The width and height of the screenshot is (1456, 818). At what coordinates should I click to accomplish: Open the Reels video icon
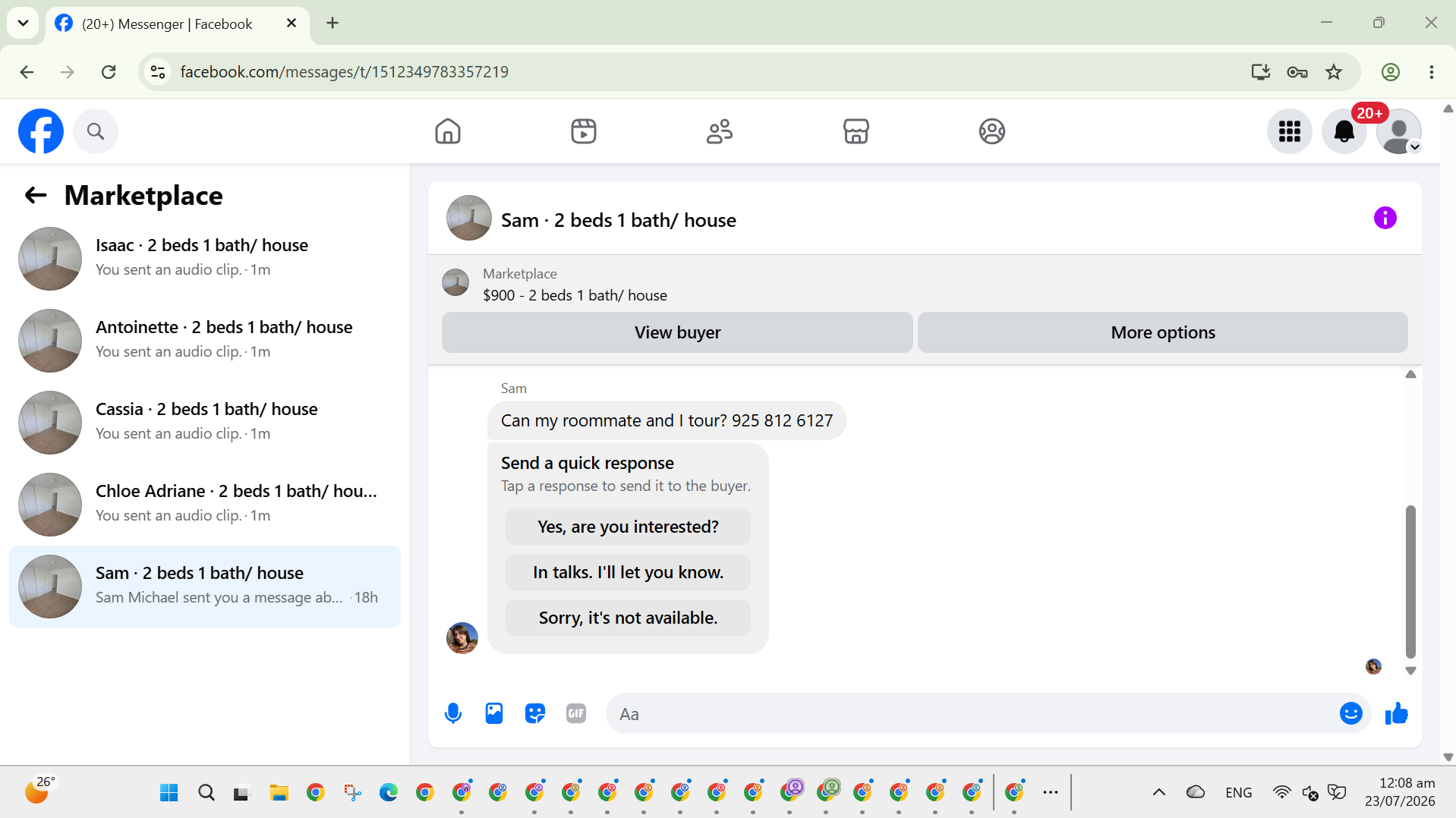click(584, 131)
